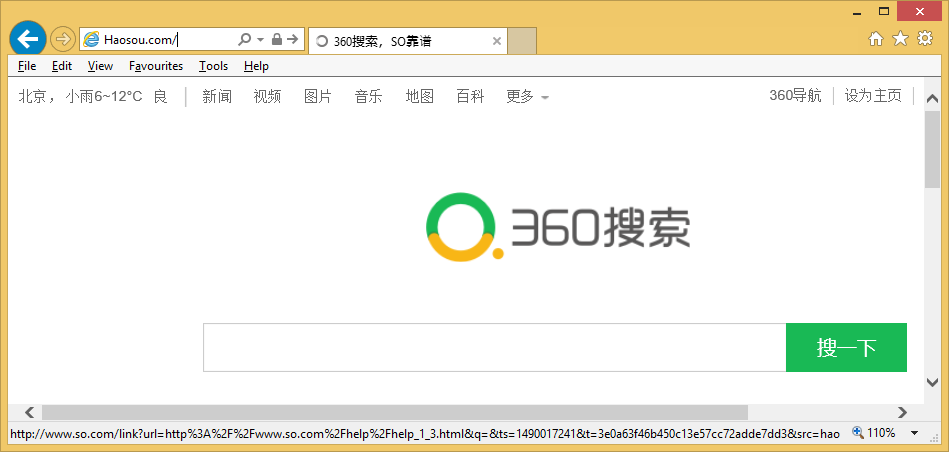Open the Tools menu
949x454 pixels.
pos(213,66)
